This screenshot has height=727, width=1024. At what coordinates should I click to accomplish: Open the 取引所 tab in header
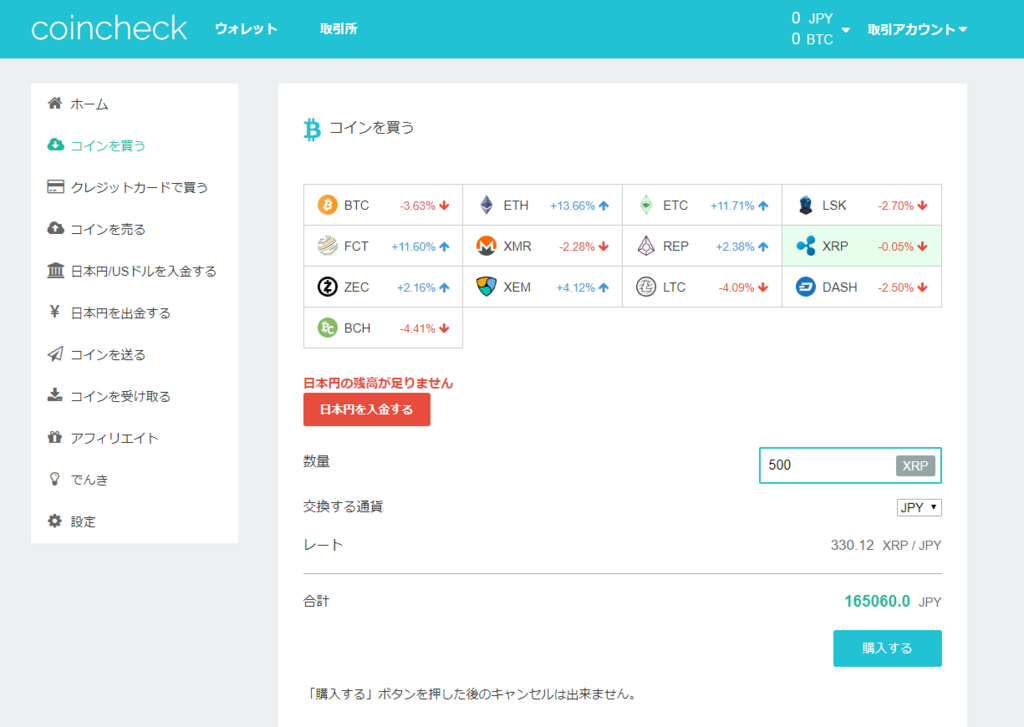338,29
